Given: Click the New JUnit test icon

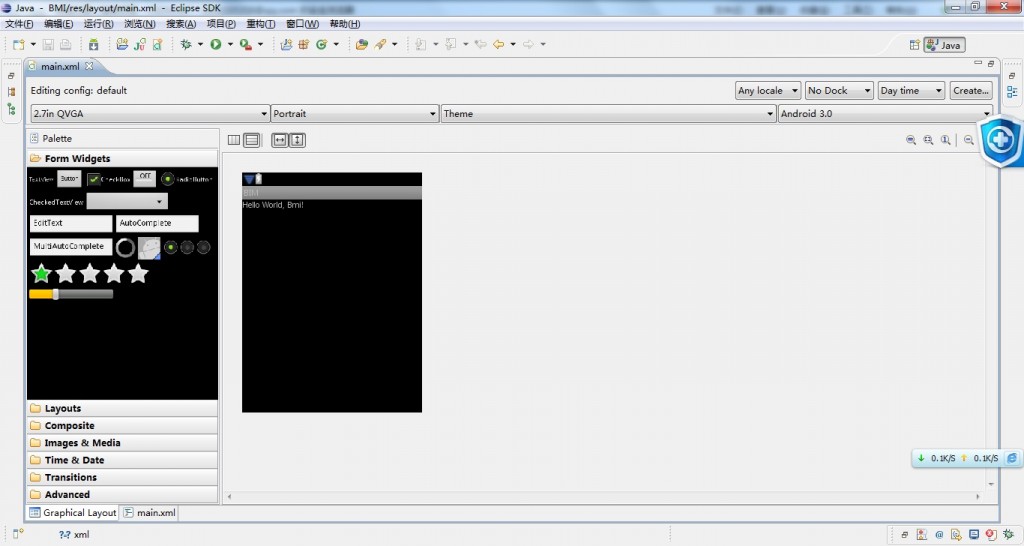Looking at the screenshot, I should point(140,44).
